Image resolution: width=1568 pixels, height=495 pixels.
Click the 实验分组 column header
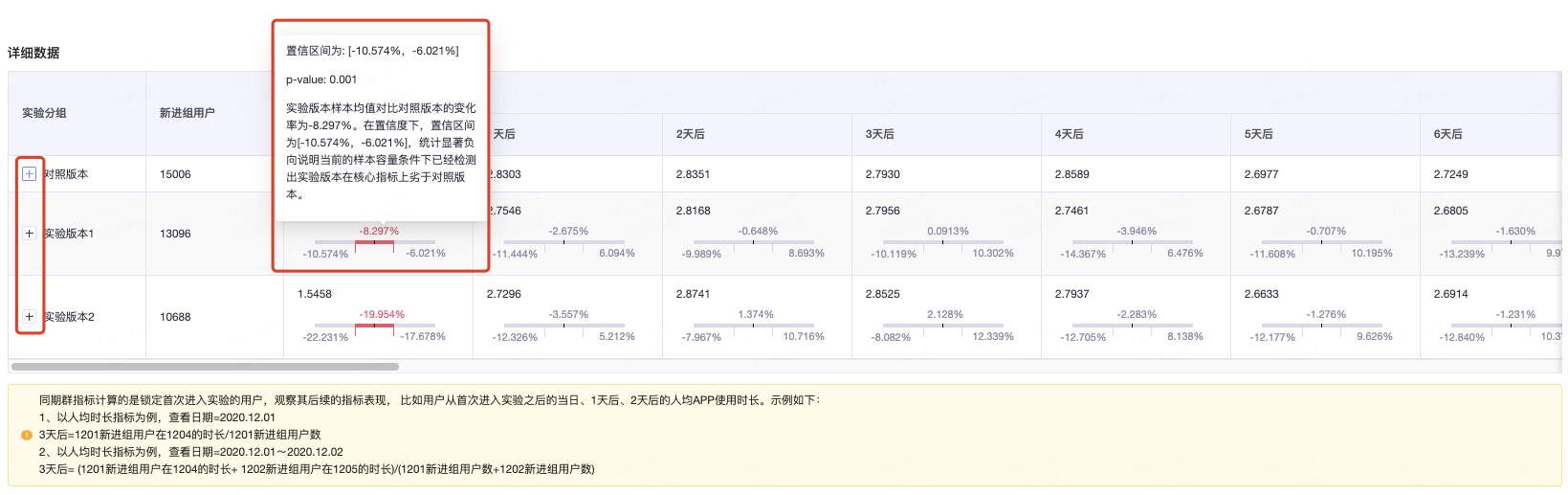(44, 113)
